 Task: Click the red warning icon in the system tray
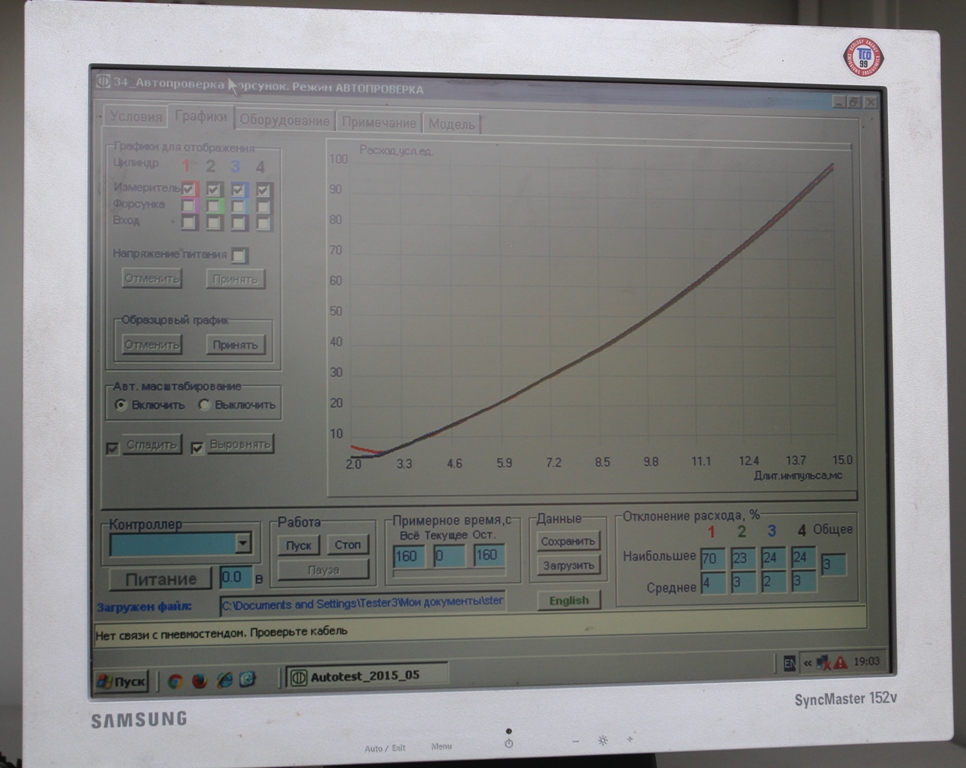click(x=840, y=662)
